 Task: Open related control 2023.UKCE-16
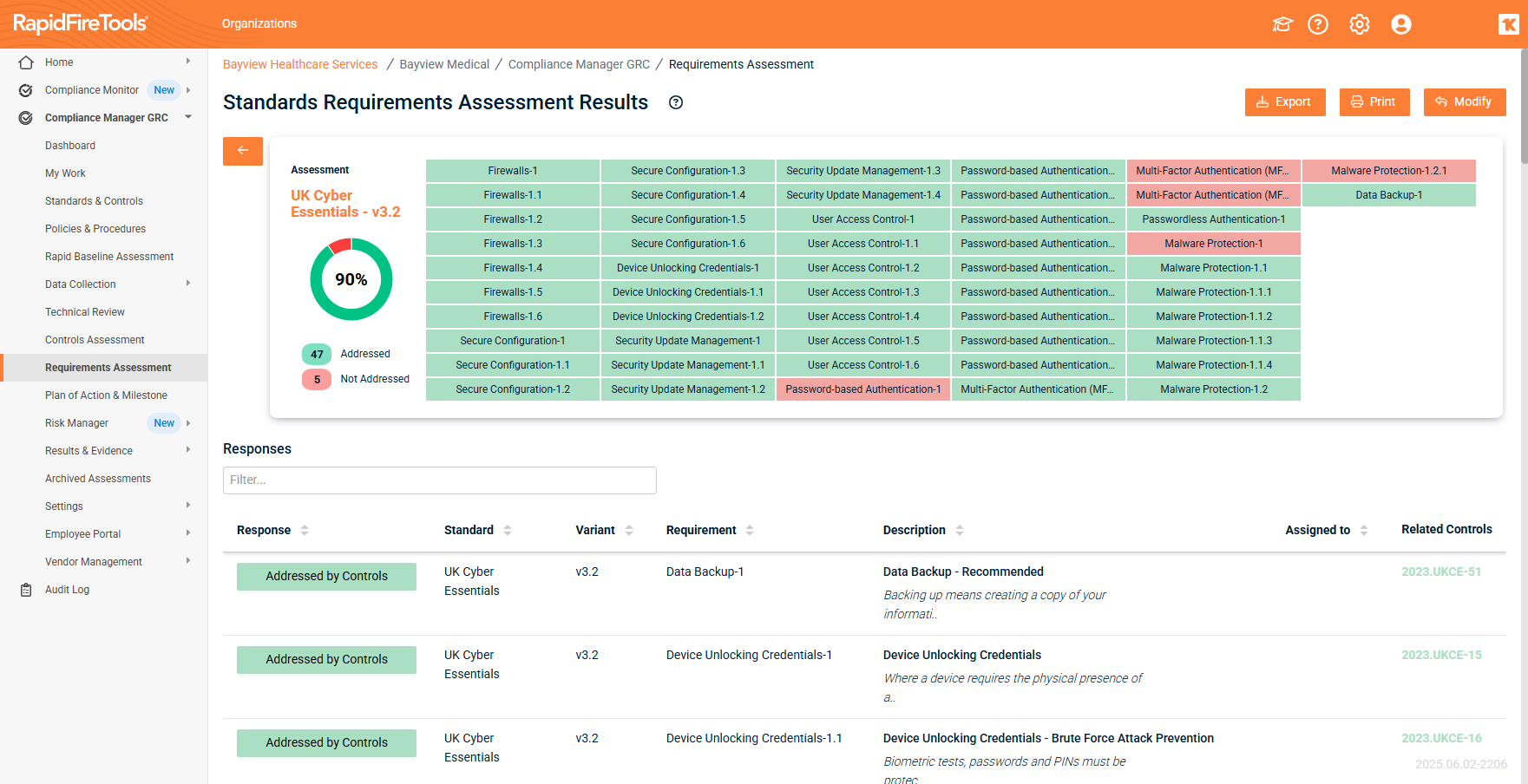click(1441, 738)
